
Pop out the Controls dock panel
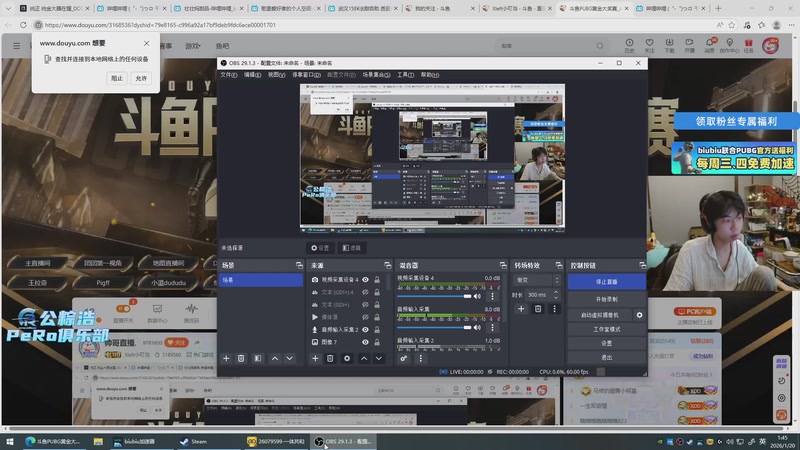(642, 265)
